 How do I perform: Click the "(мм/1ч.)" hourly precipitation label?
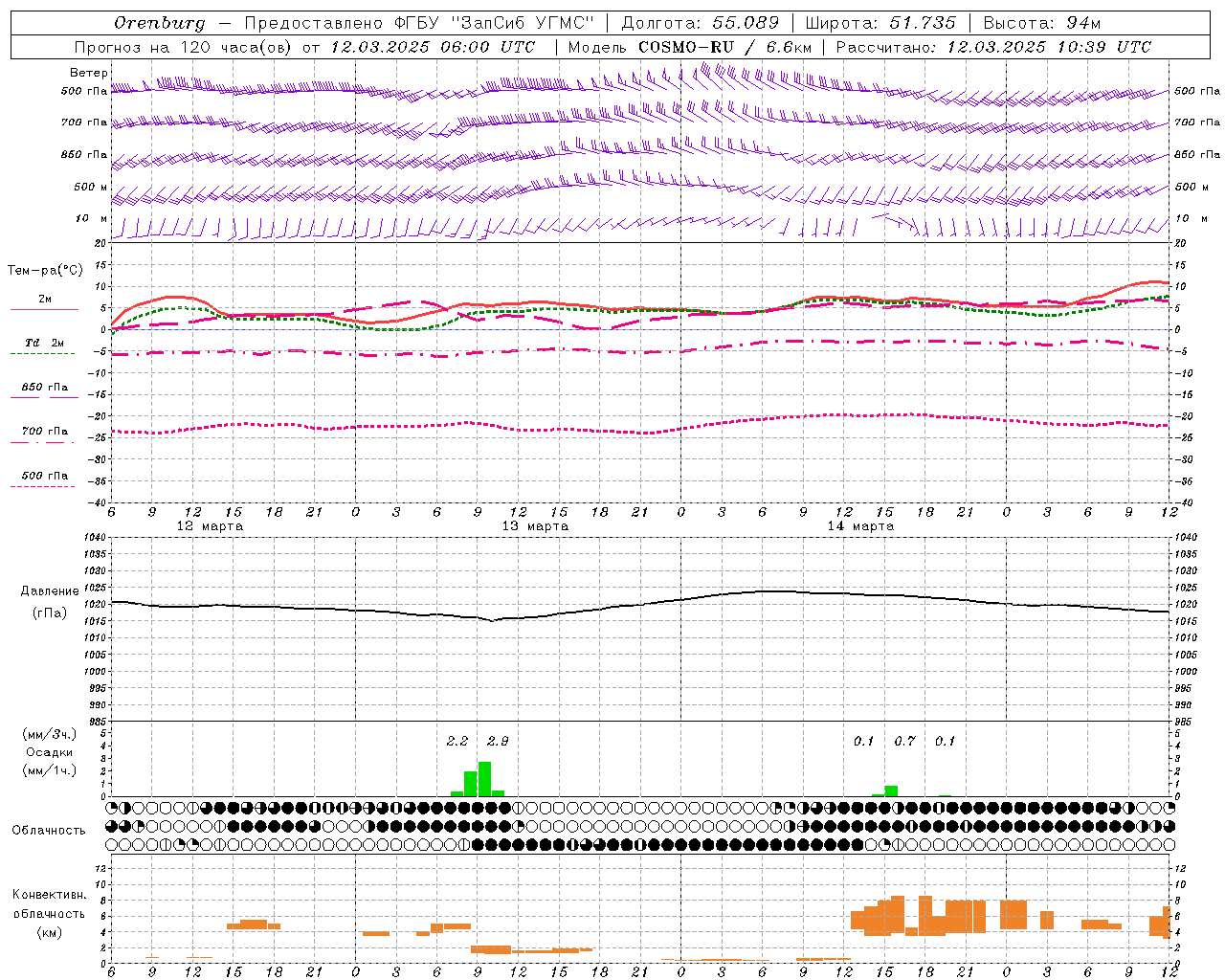tap(49, 770)
